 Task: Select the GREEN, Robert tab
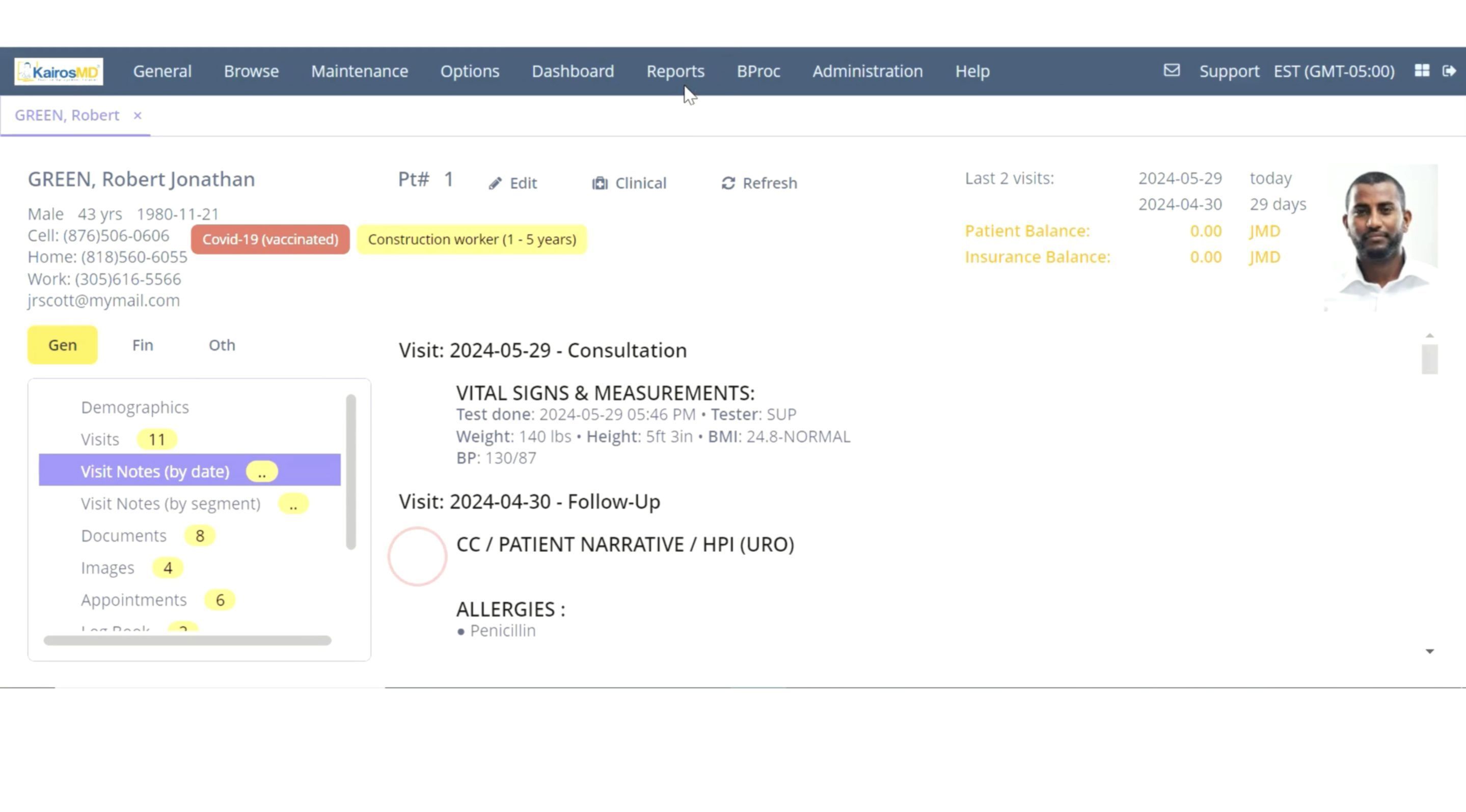[67, 116]
